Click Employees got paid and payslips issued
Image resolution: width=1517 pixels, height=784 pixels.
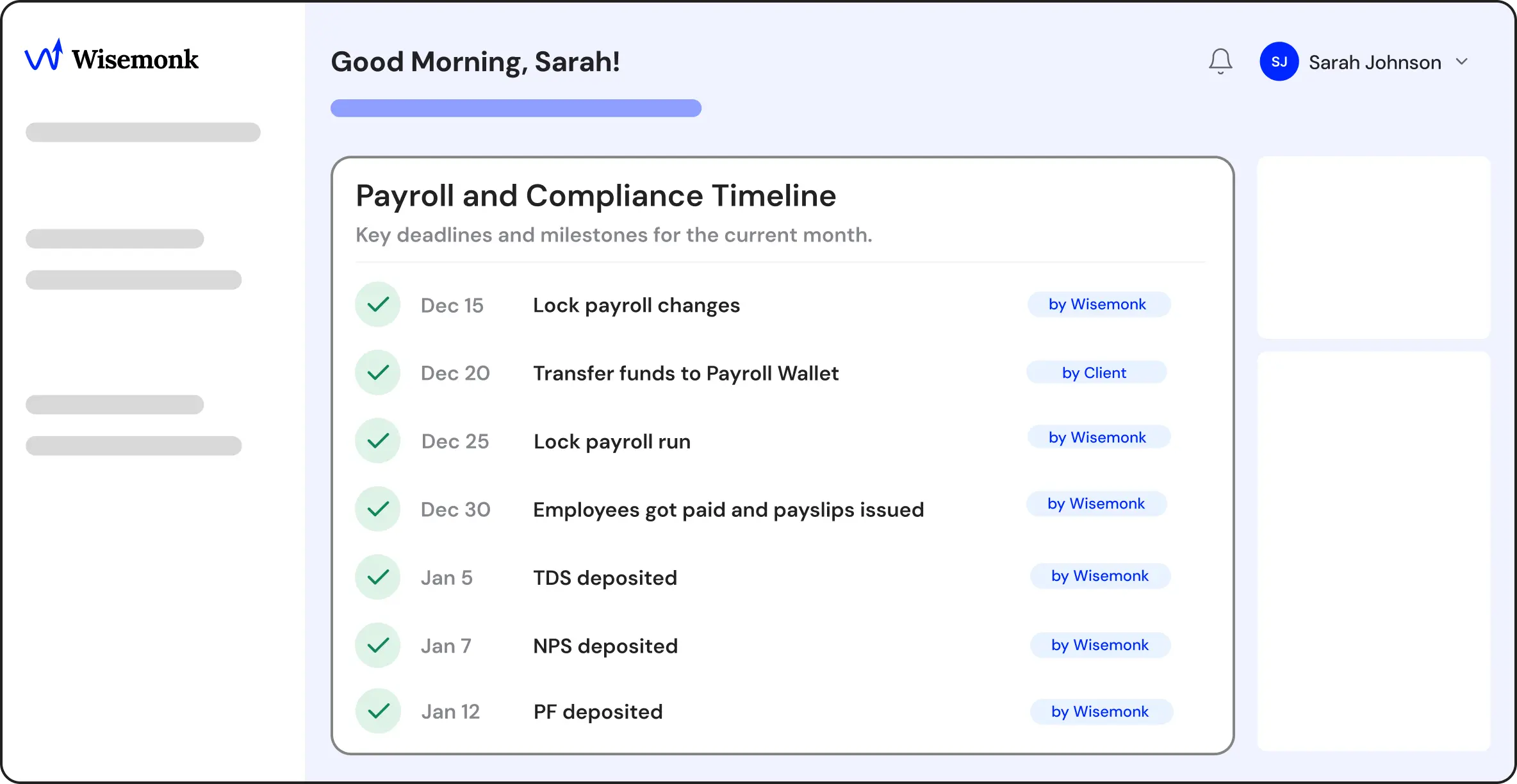tap(728, 510)
